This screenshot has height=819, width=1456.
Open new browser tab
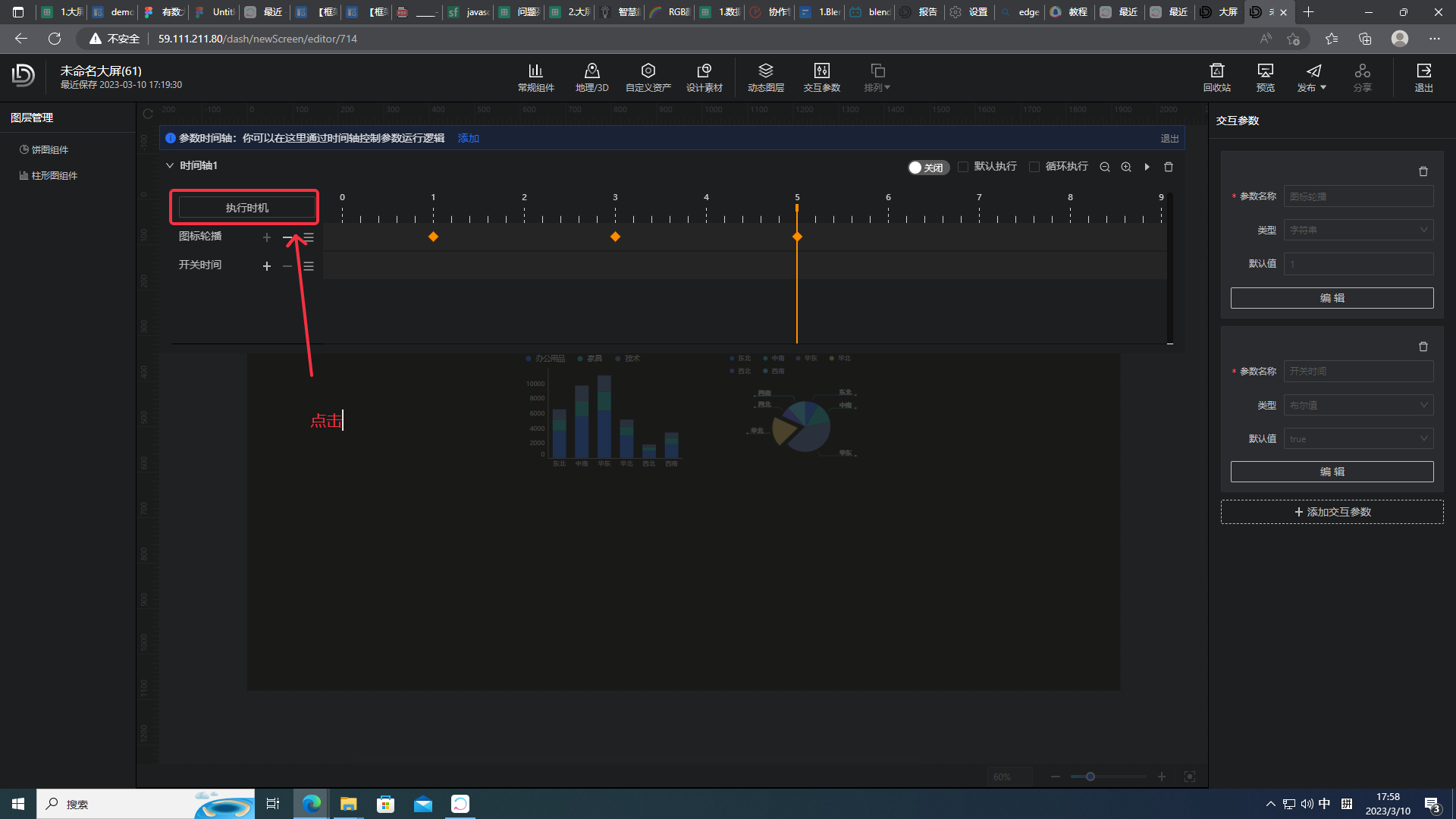[1308, 12]
